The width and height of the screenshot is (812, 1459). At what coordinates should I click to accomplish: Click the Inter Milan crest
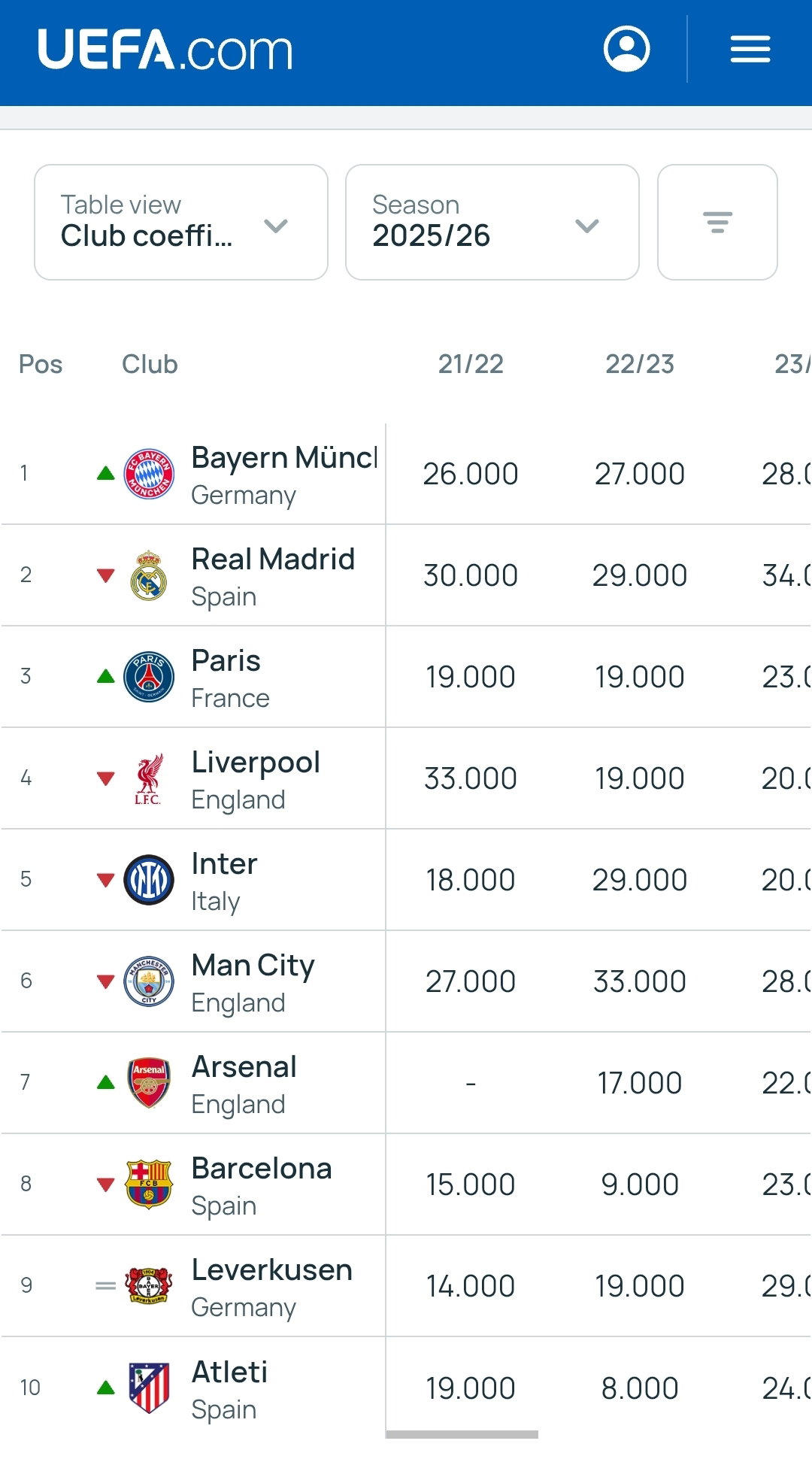coord(149,880)
